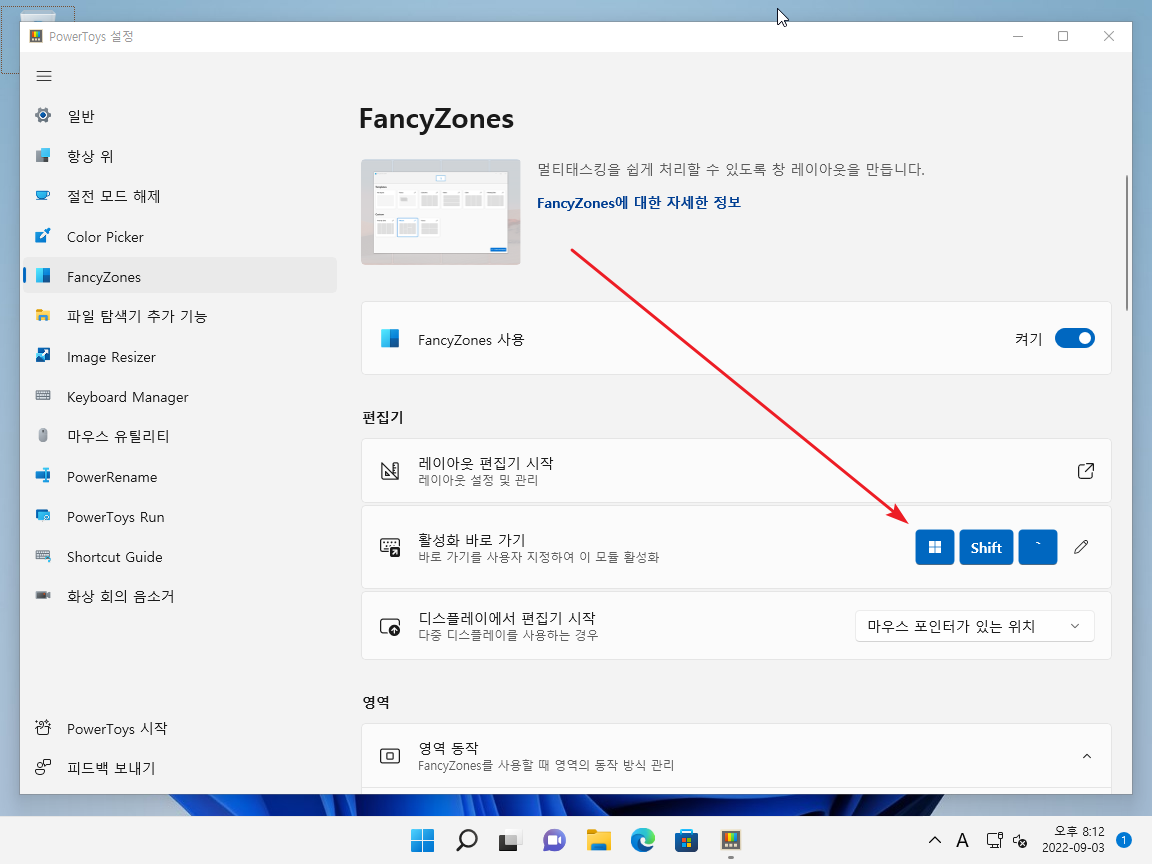Open the hamburger navigation menu

click(x=44, y=76)
